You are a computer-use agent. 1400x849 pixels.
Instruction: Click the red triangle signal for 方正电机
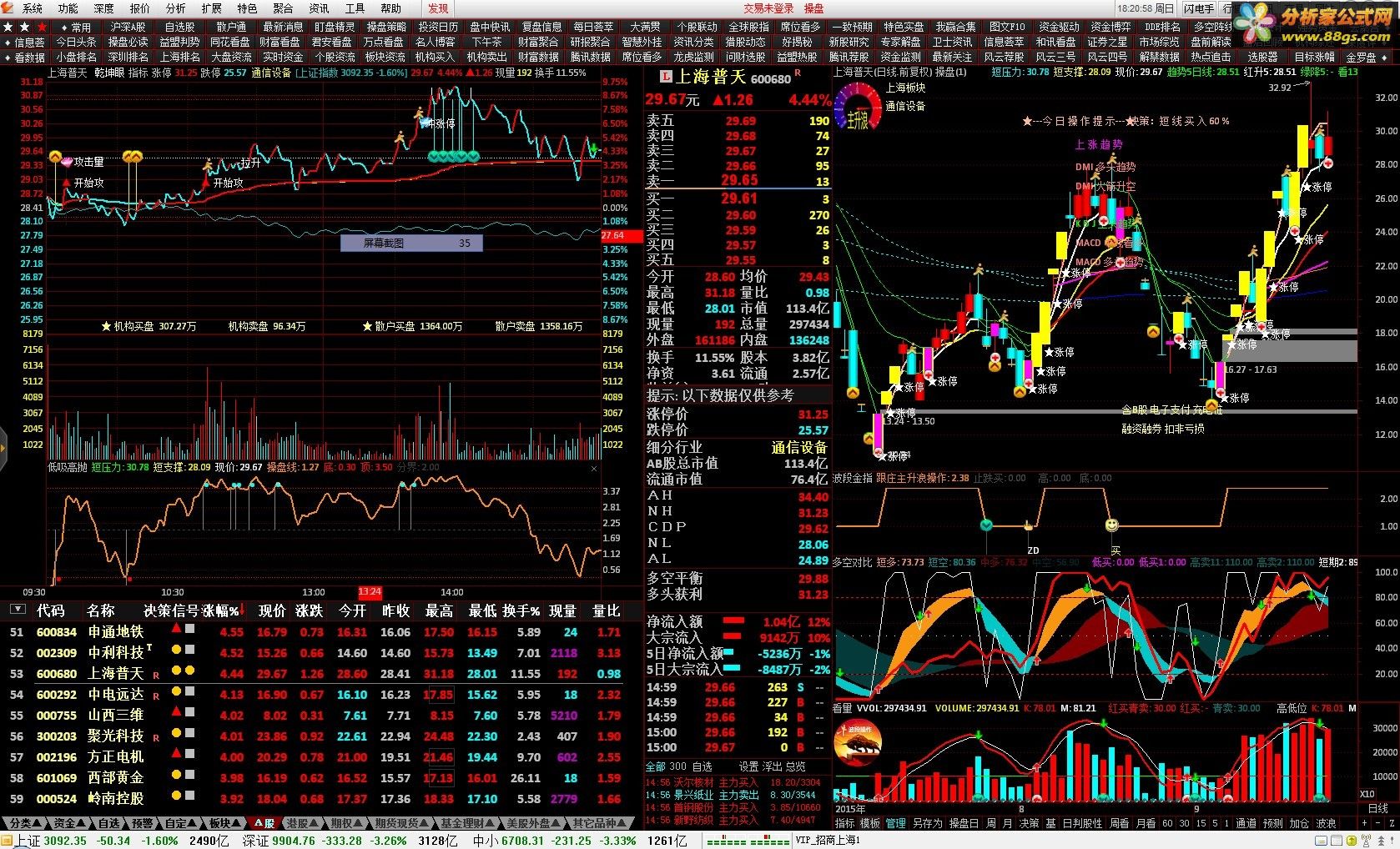coord(176,753)
